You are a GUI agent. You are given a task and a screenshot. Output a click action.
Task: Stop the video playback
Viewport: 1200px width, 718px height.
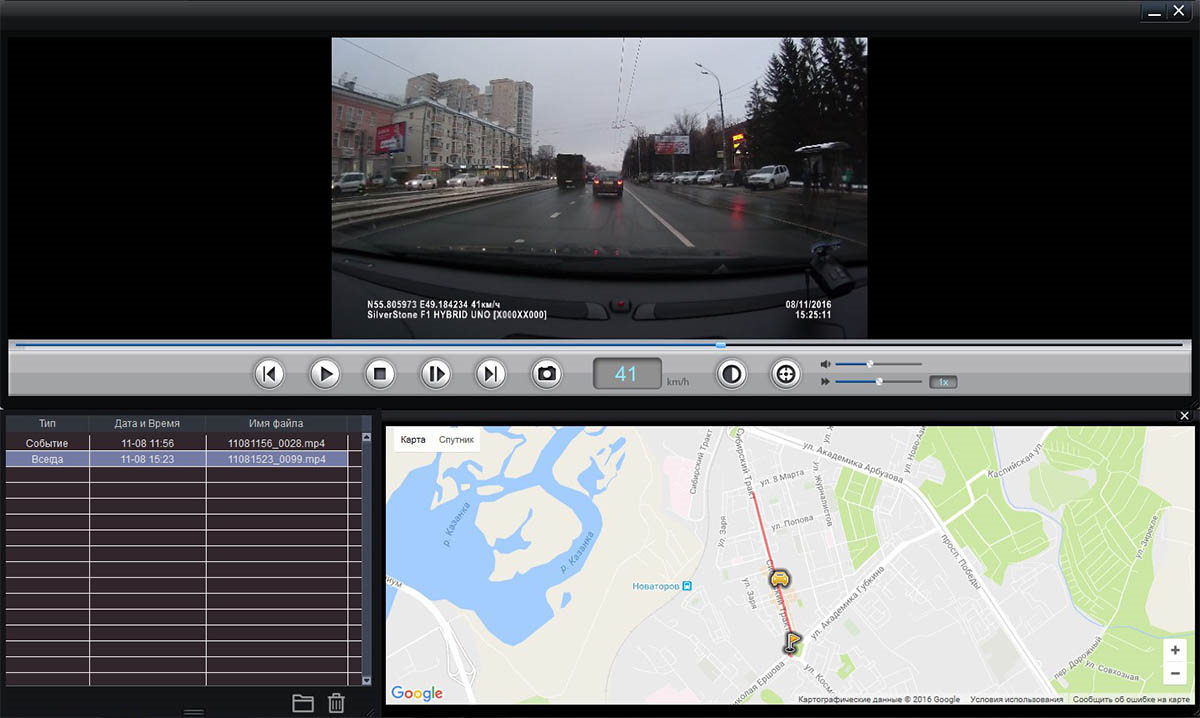tap(380, 374)
